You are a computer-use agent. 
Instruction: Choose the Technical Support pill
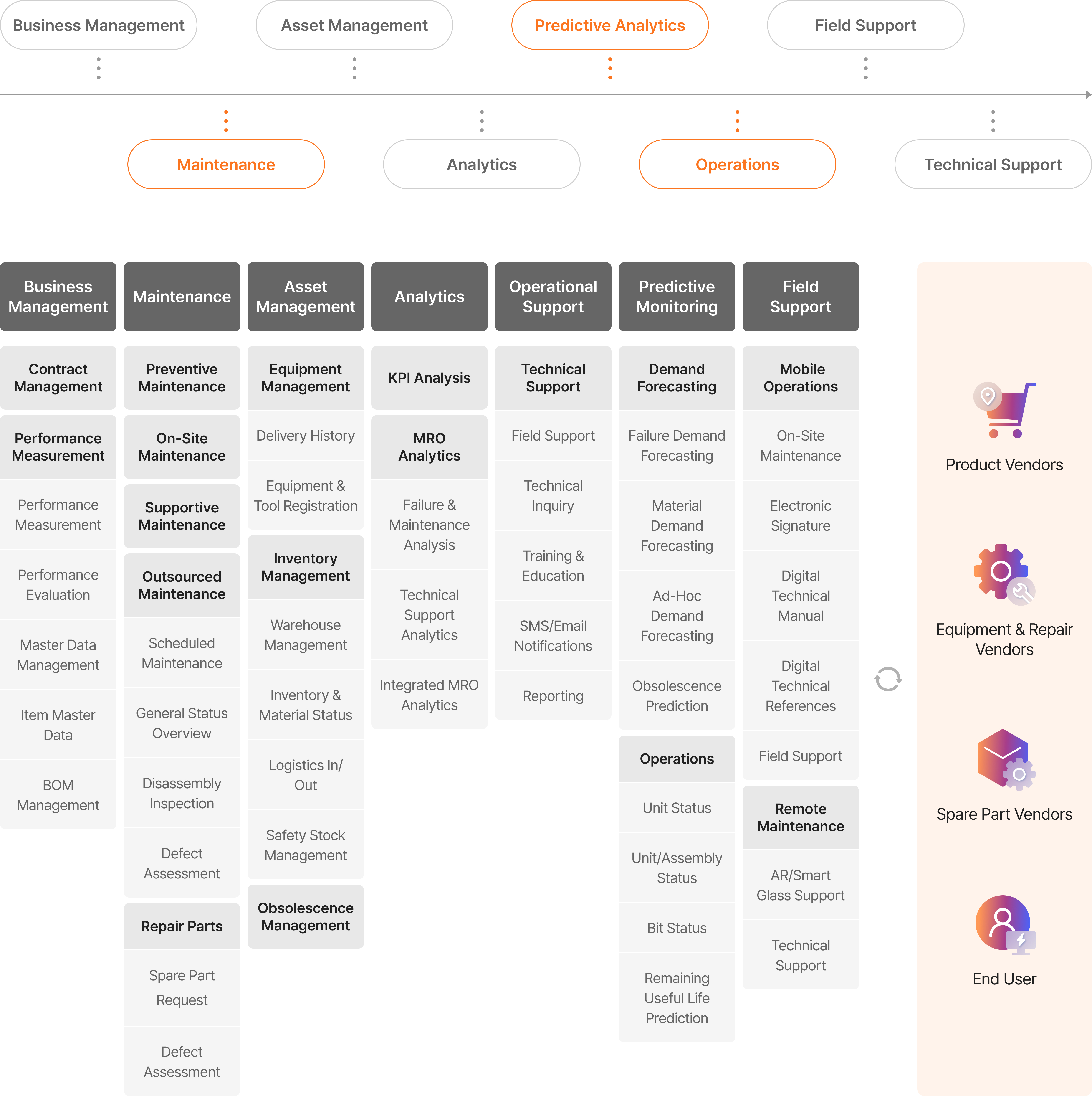click(993, 165)
